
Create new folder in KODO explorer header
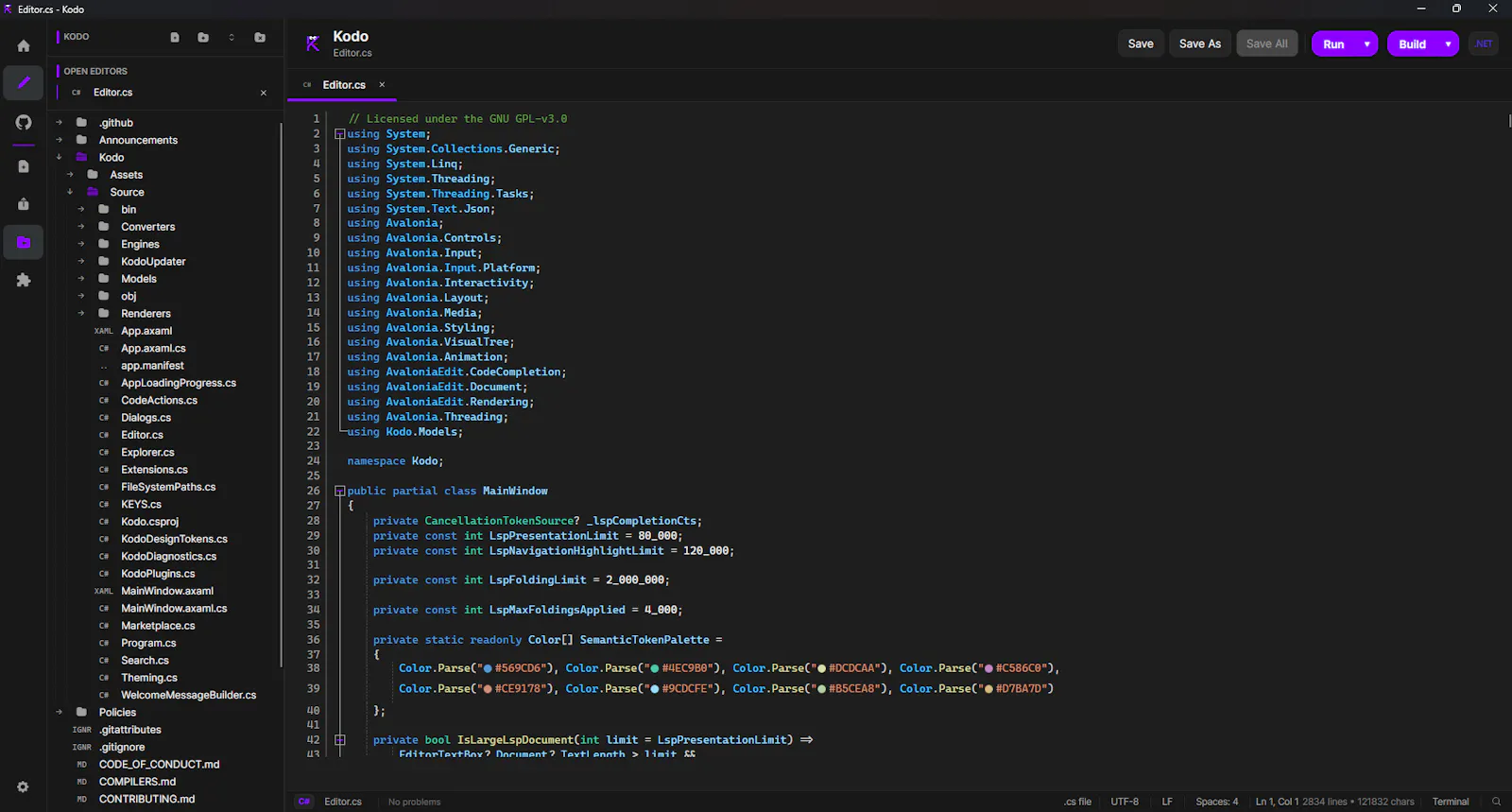pyautogui.click(x=203, y=38)
